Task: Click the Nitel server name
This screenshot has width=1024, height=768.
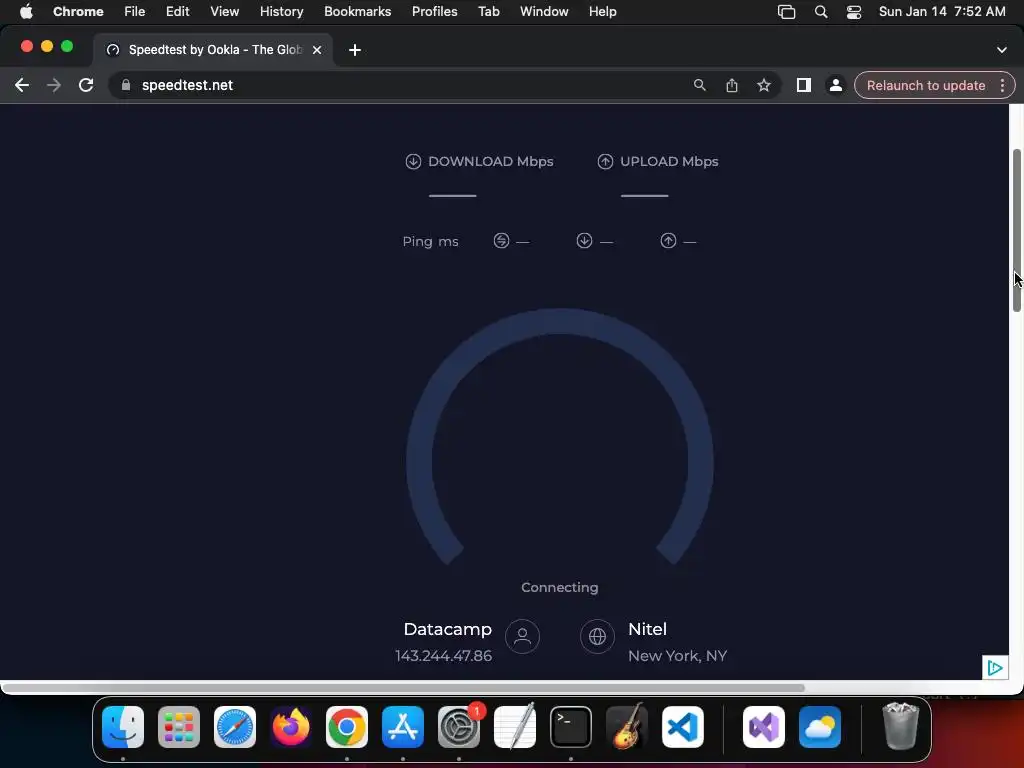Action: (x=647, y=629)
